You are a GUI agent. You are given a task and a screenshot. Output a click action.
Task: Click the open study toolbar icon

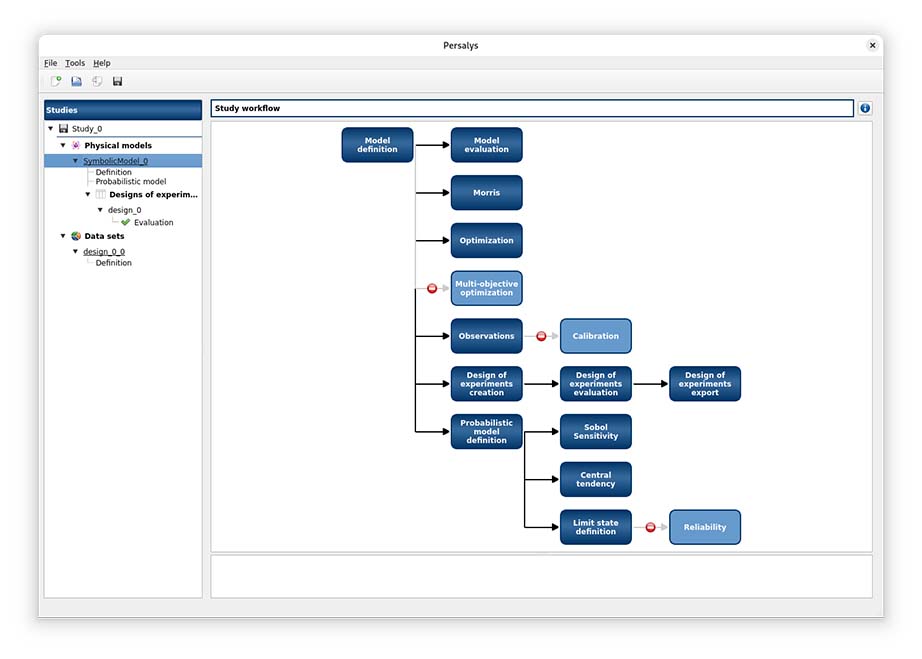[76, 81]
